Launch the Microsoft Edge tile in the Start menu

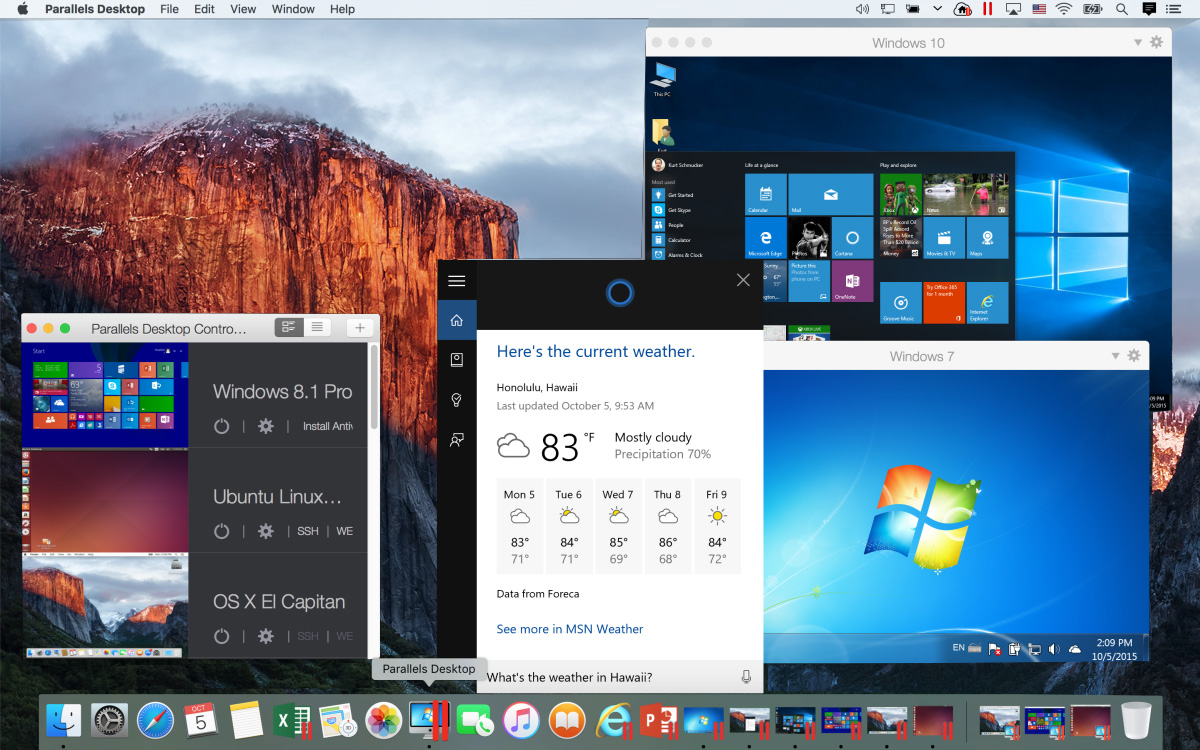[765, 239]
